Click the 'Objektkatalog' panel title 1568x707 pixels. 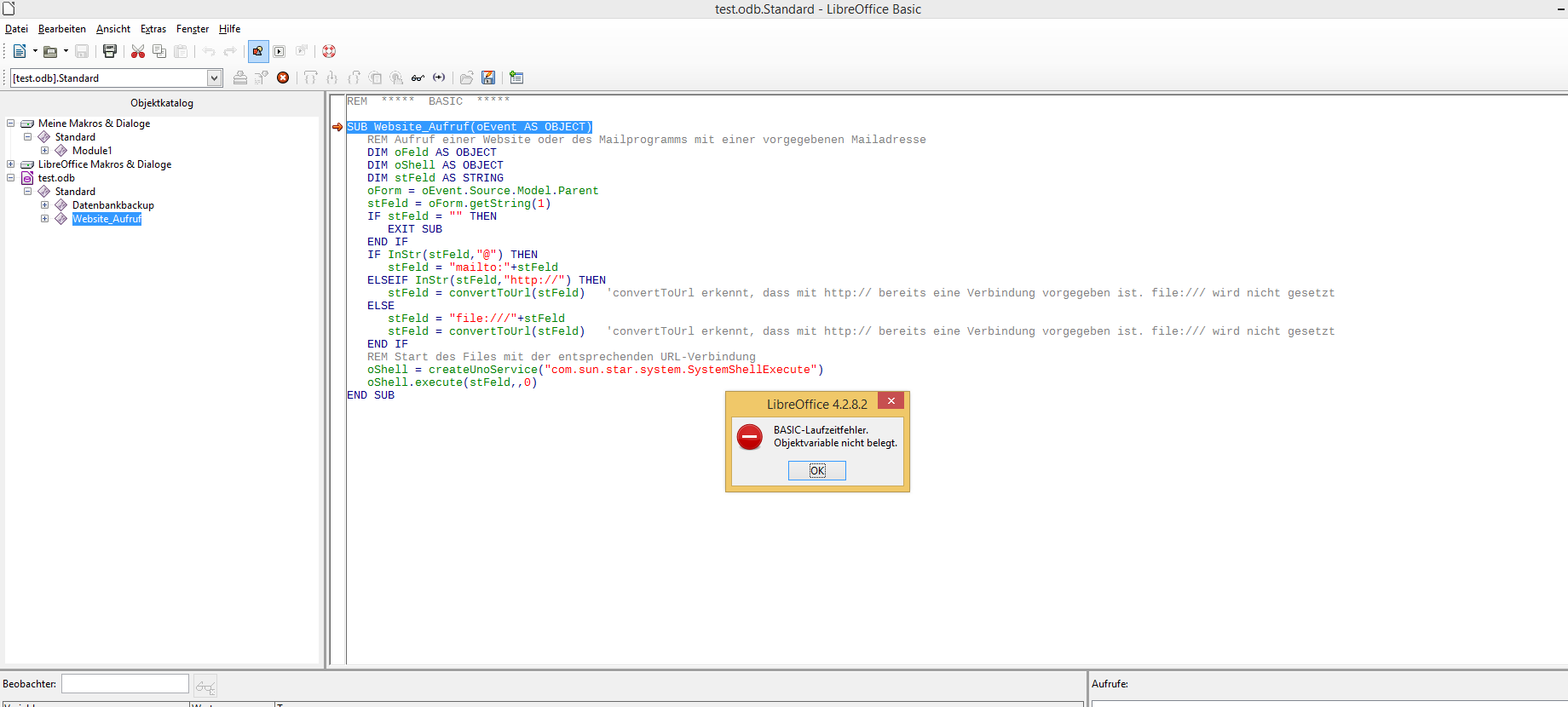(x=162, y=103)
